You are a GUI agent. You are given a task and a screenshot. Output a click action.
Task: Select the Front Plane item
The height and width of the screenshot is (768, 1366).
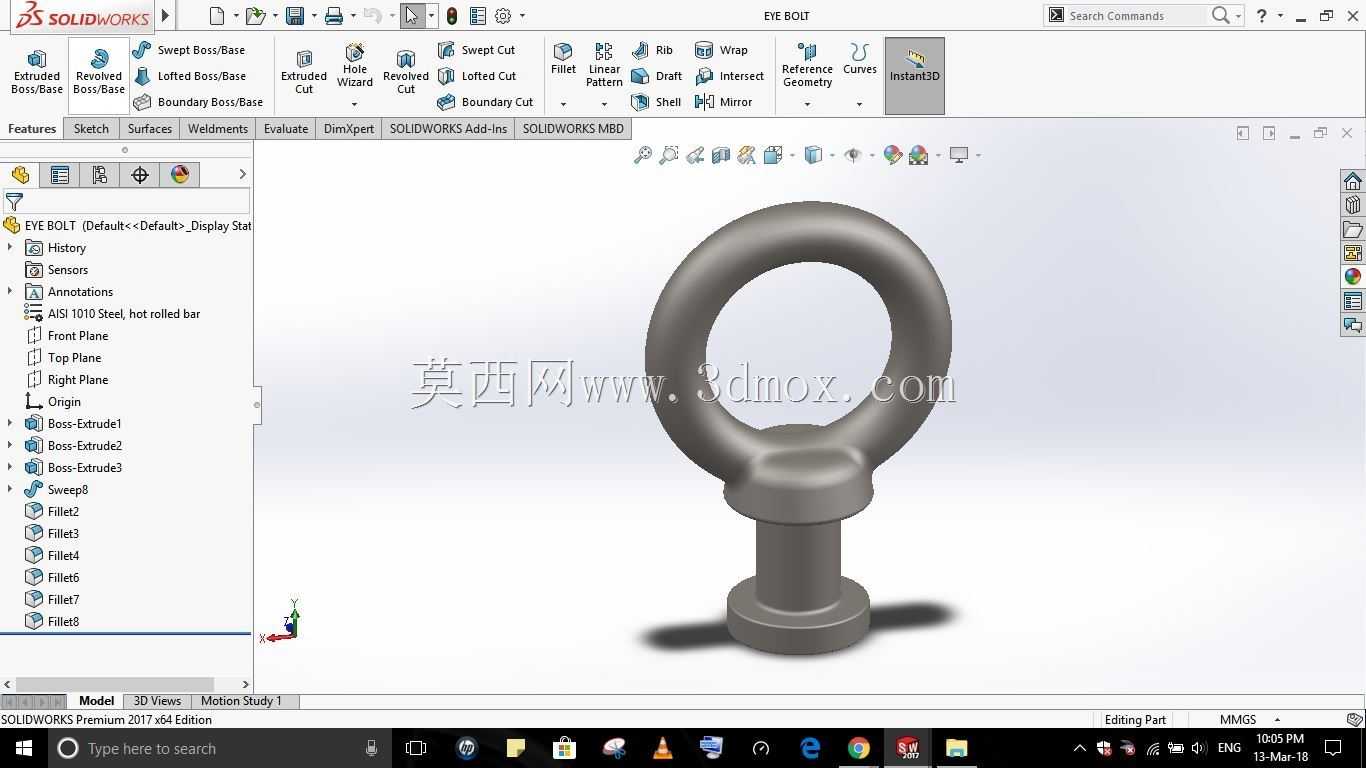[x=78, y=336]
